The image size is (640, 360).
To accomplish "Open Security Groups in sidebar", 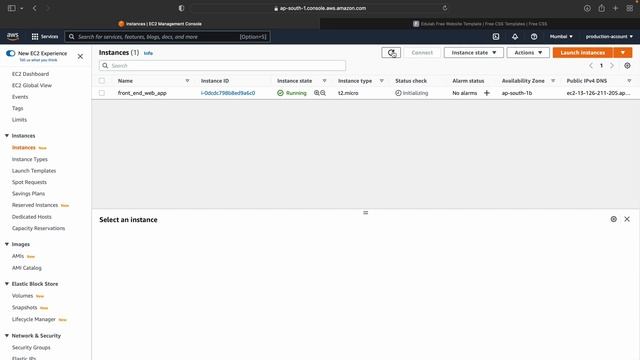I will tap(31, 347).
